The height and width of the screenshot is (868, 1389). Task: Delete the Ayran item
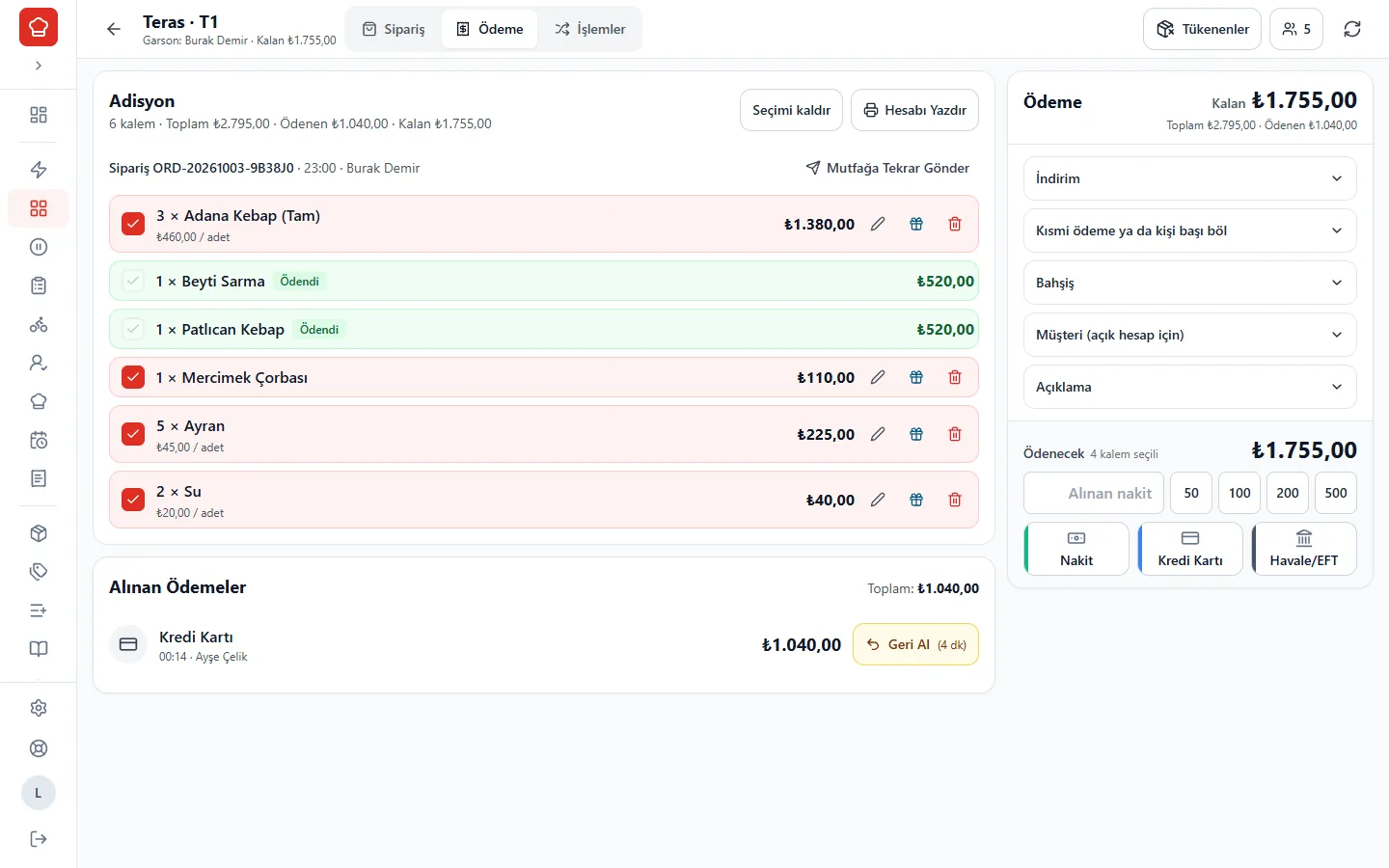click(x=955, y=434)
